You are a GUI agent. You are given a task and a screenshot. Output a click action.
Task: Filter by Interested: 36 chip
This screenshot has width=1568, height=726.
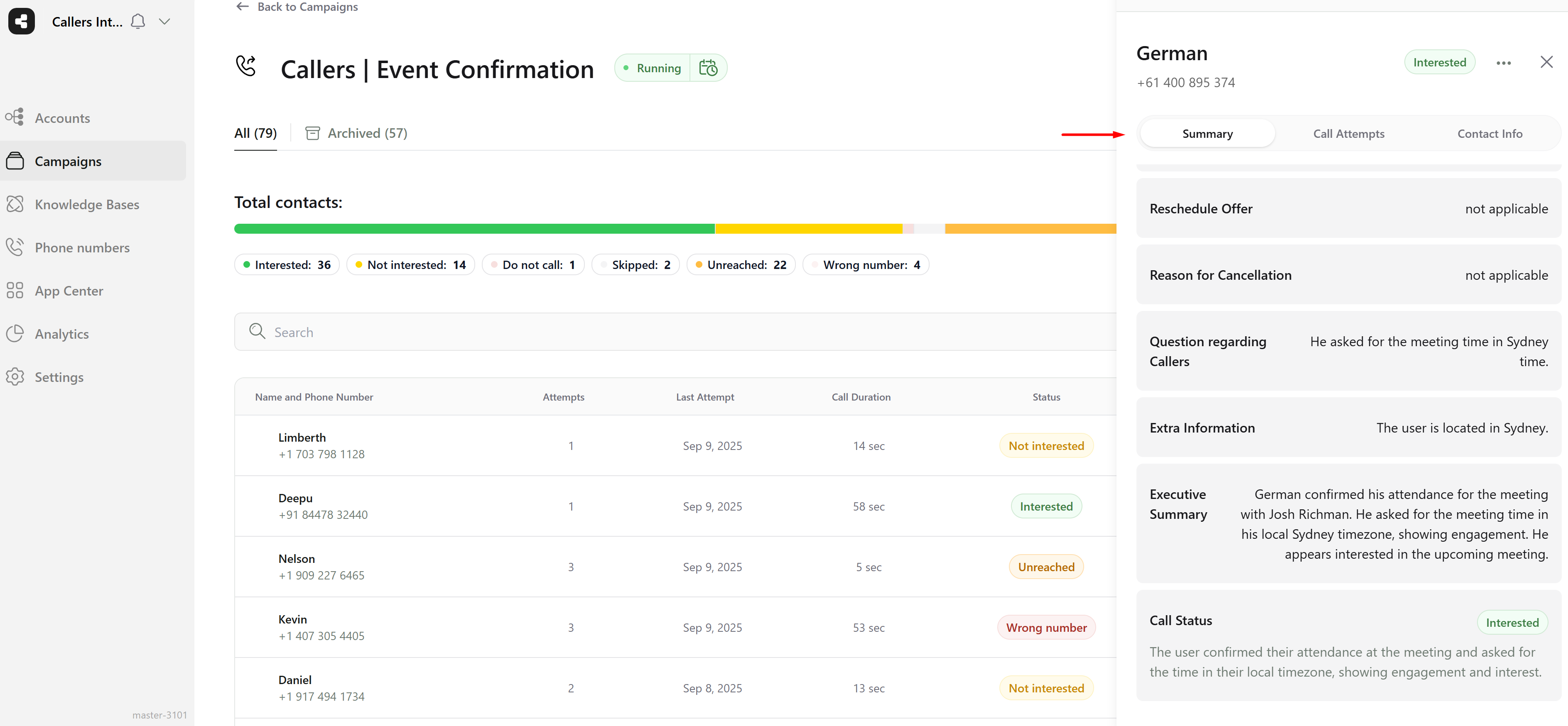287,265
